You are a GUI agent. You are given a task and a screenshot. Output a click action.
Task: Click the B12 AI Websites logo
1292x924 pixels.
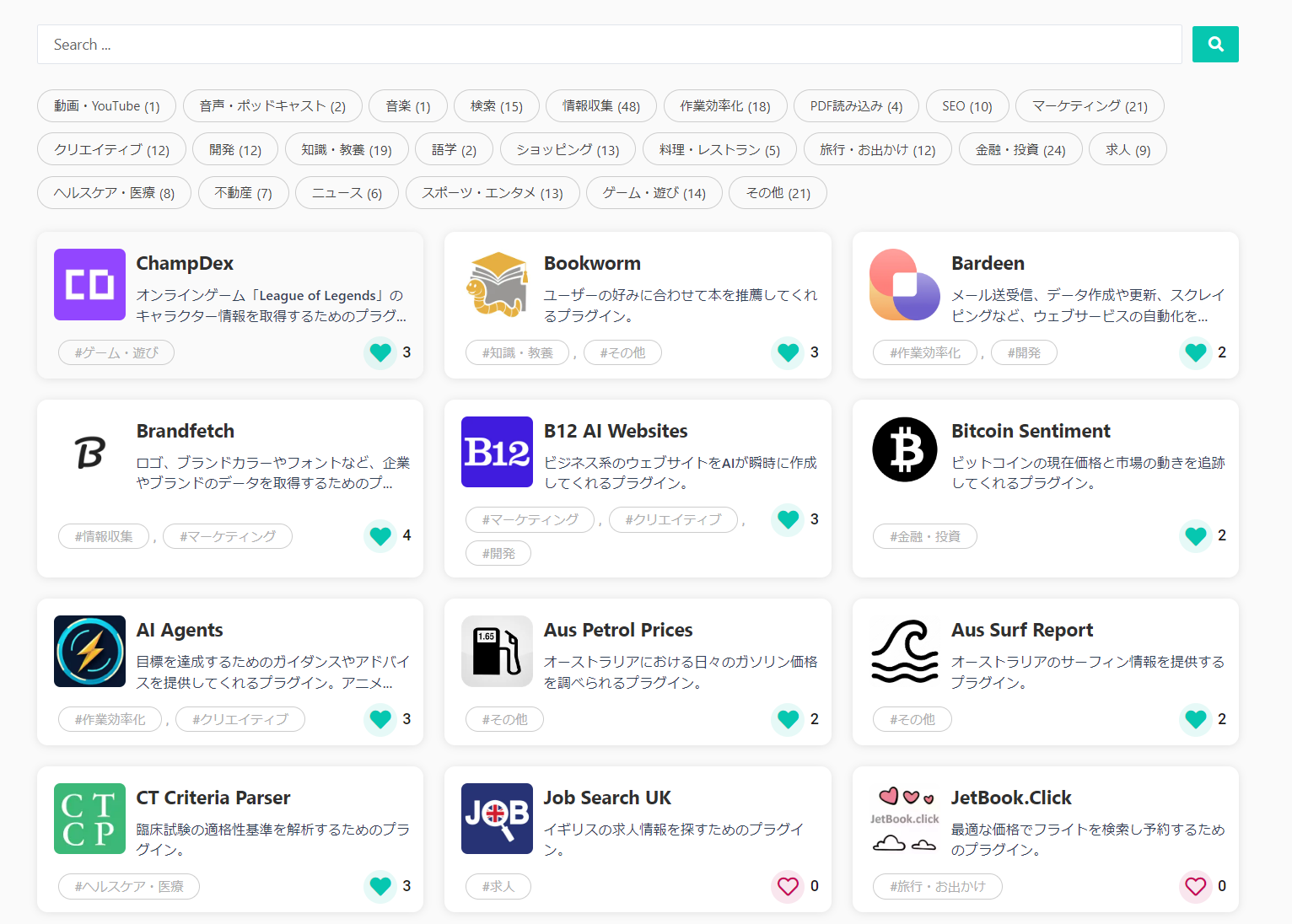(497, 452)
